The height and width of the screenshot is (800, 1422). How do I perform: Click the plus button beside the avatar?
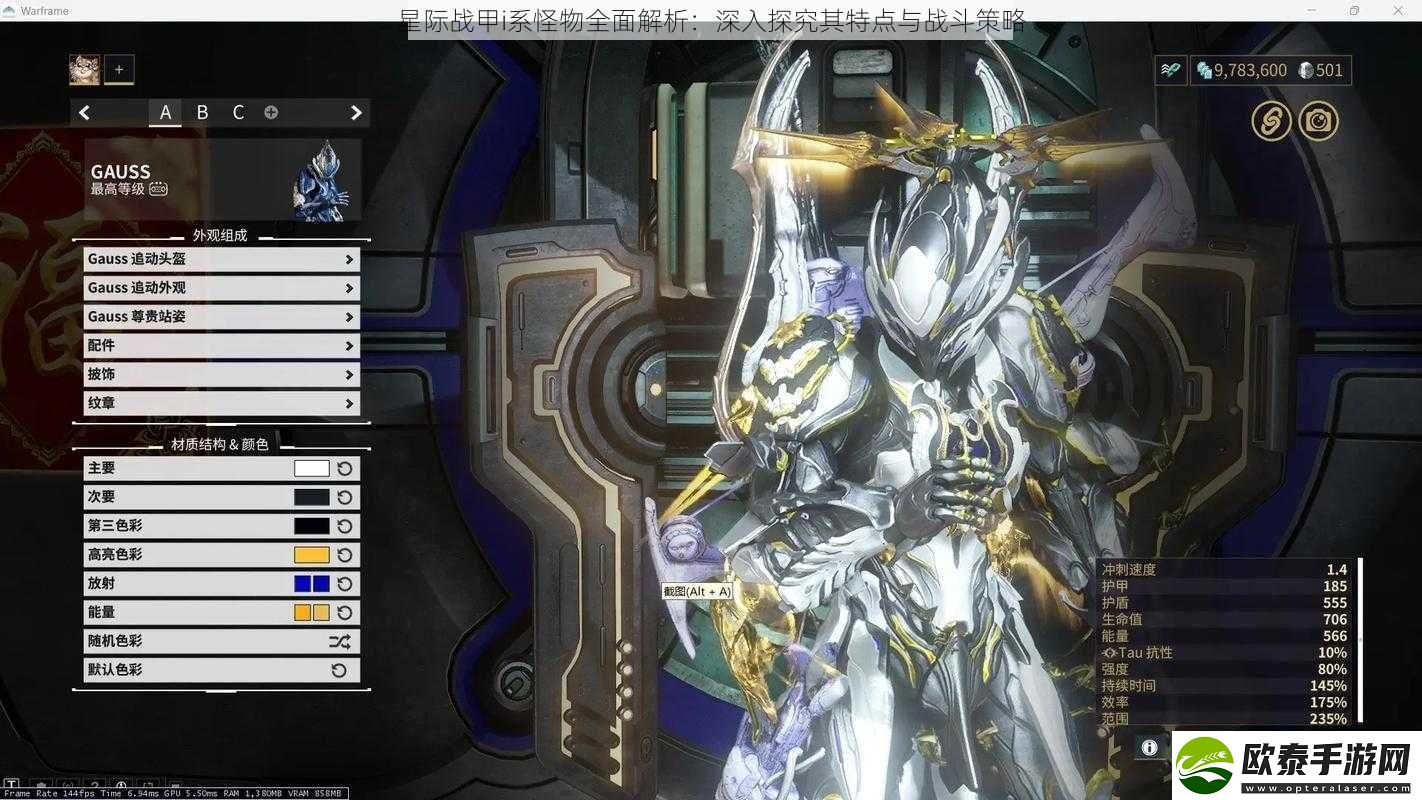[119, 69]
